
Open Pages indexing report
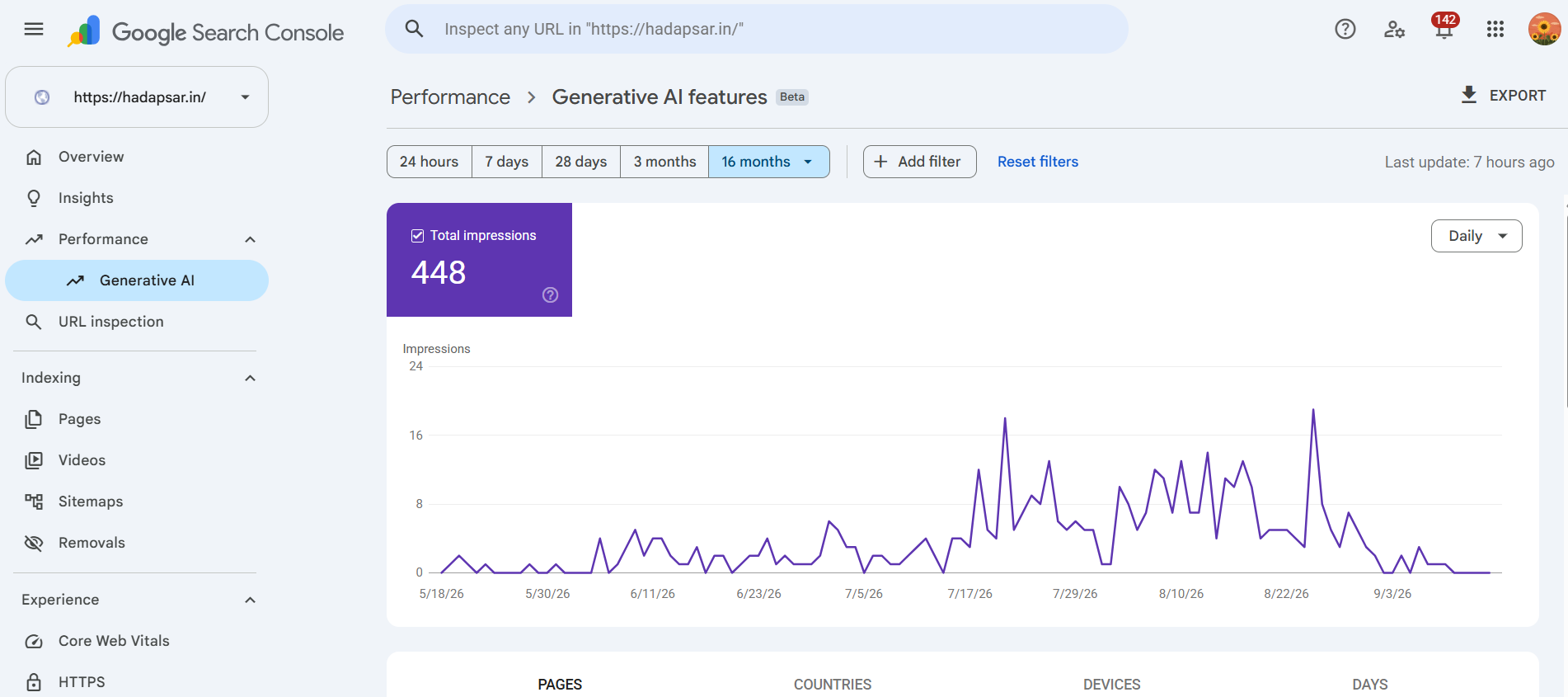point(137,419)
